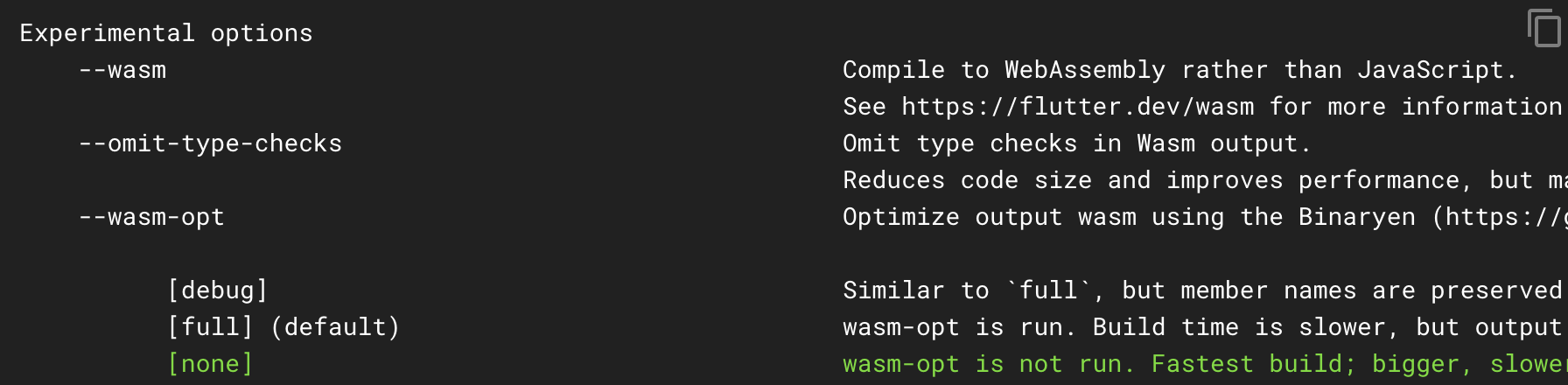The height and width of the screenshot is (385, 1568).
Task: Click the copy code icon
Action: (x=1544, y=27)
